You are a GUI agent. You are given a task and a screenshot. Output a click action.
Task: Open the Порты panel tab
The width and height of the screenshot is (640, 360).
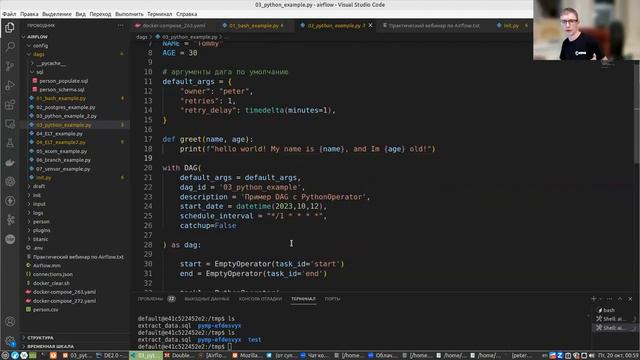[x=332, y=299]
